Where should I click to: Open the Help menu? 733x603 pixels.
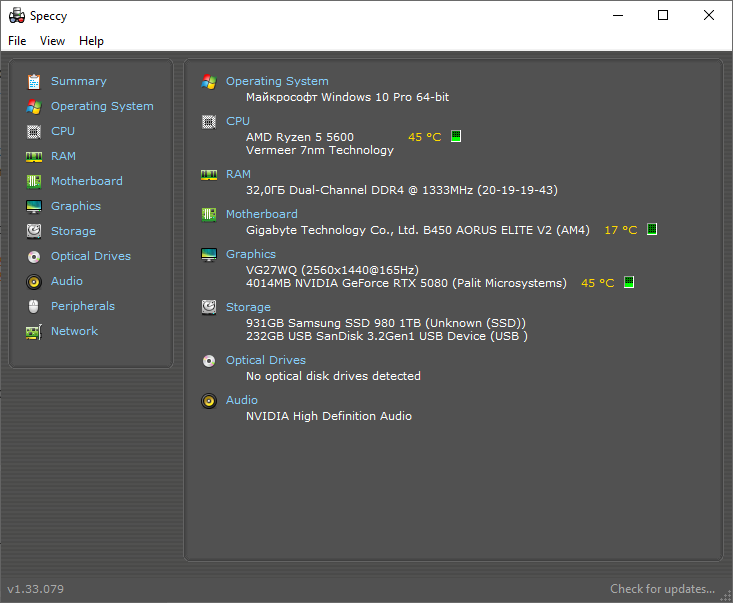point(91,41)
